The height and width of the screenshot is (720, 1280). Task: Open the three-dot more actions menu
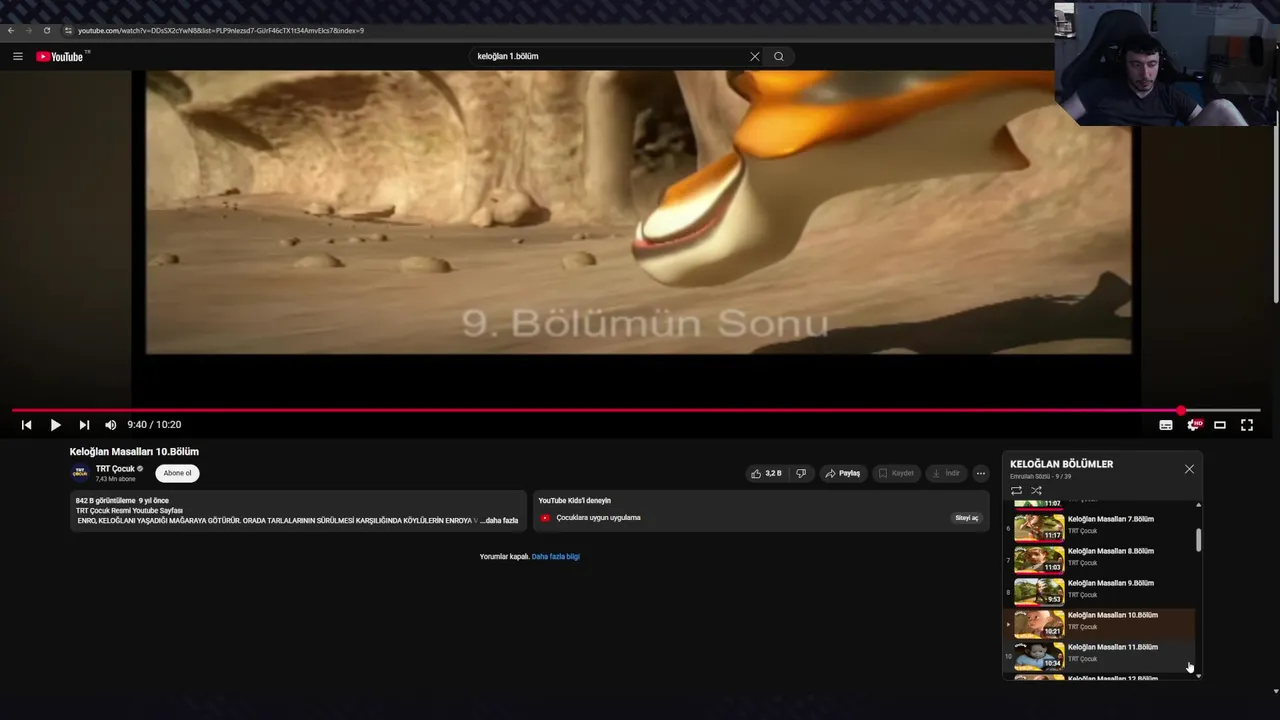point(981,473)
